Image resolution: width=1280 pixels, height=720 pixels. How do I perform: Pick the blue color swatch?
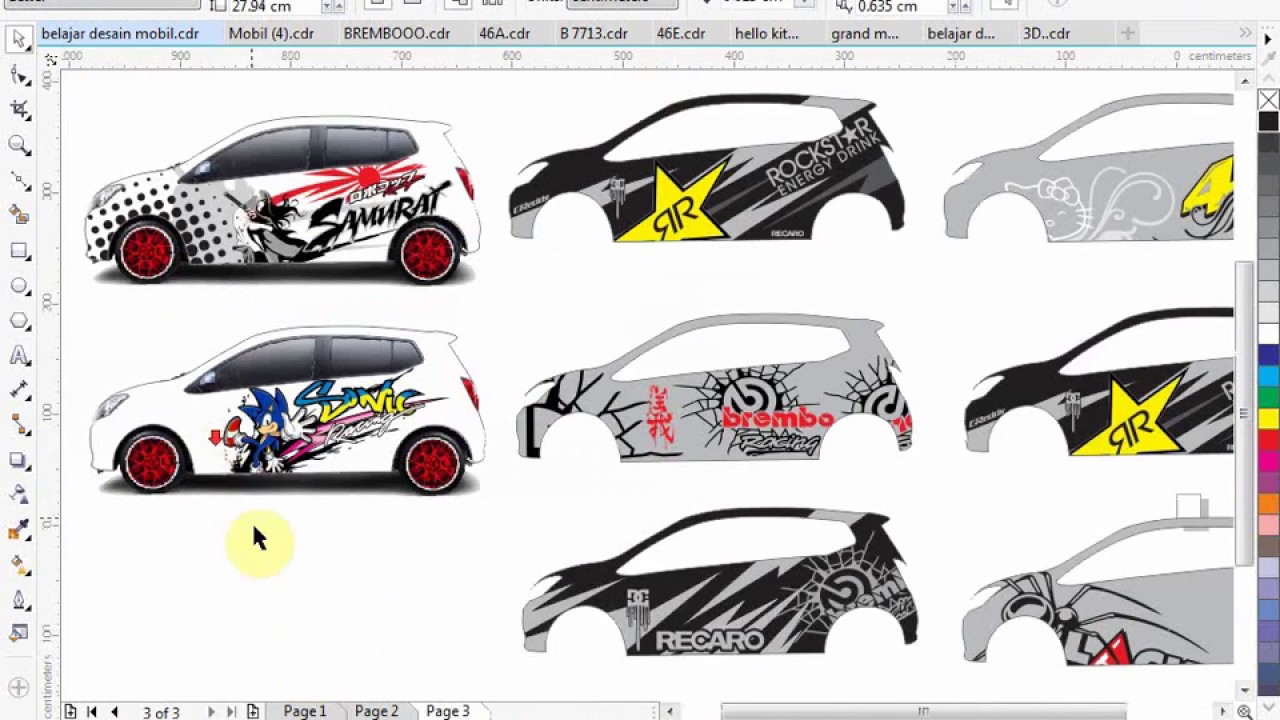1268,354
